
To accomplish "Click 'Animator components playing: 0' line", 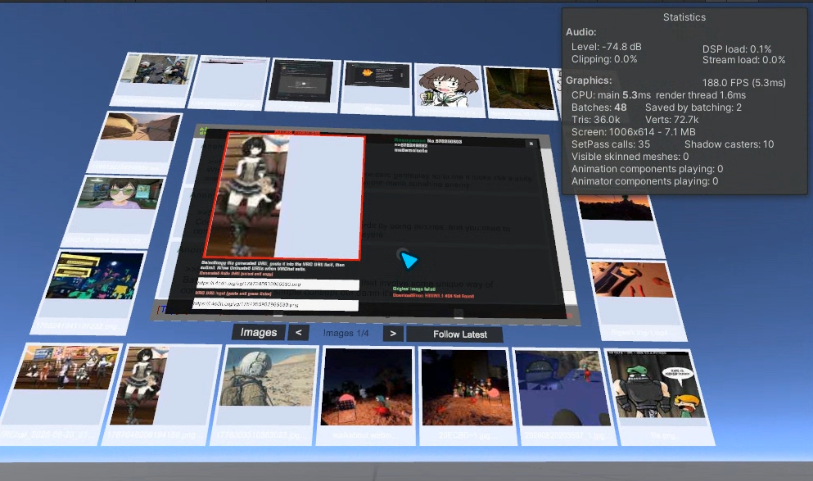I will [644, 181].
